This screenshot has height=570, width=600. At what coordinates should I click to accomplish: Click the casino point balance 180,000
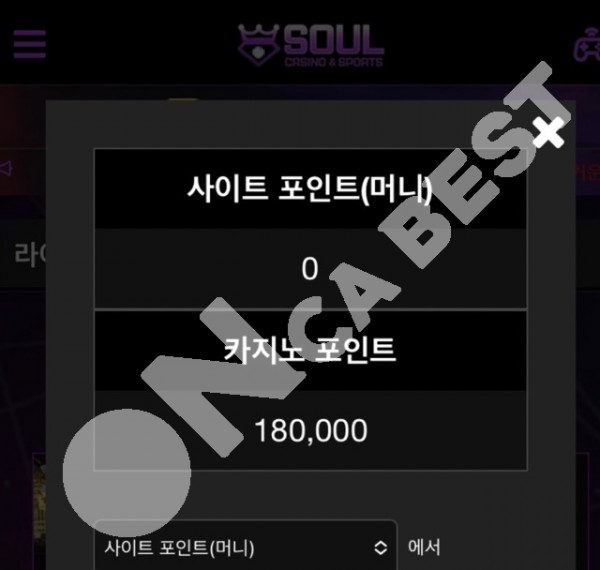pos(310,430)
